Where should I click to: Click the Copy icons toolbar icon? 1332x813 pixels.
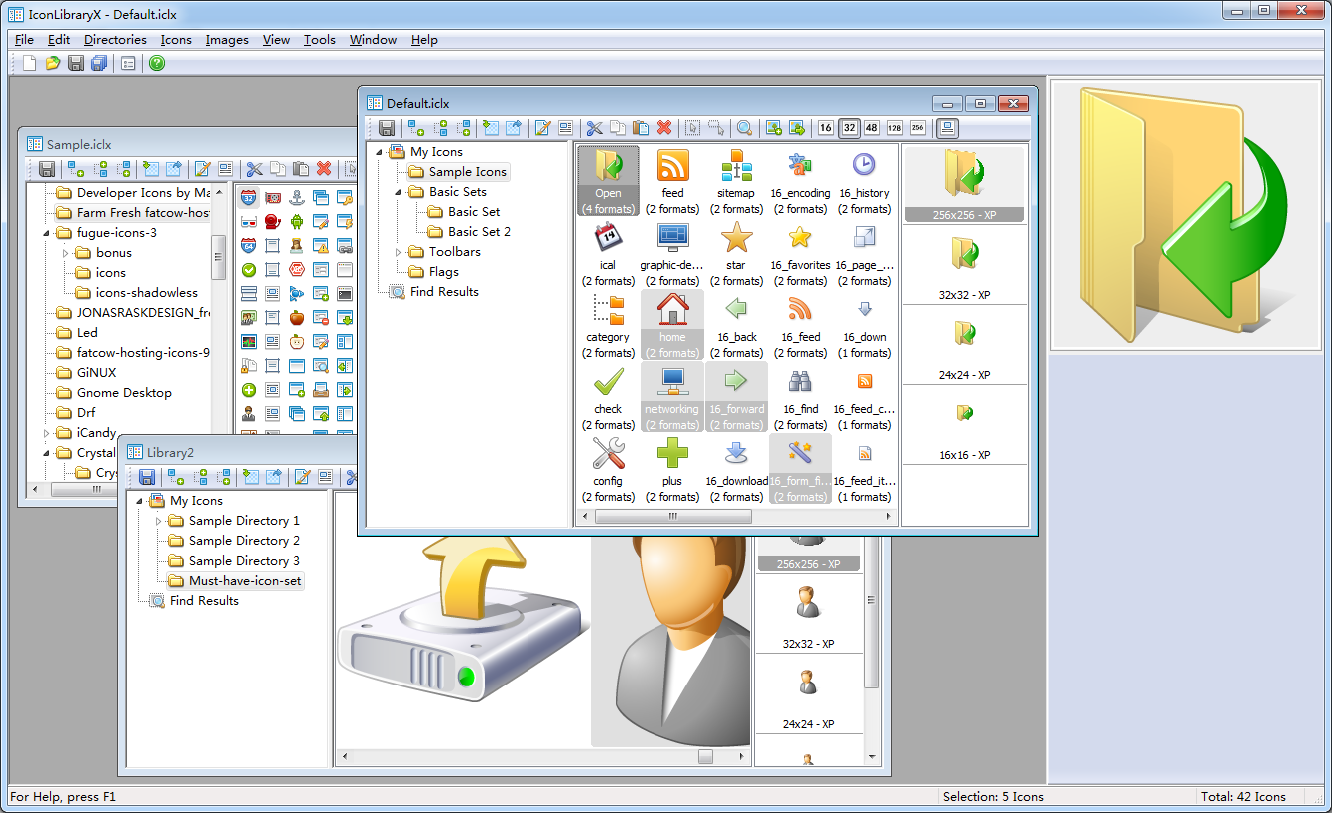619,128
